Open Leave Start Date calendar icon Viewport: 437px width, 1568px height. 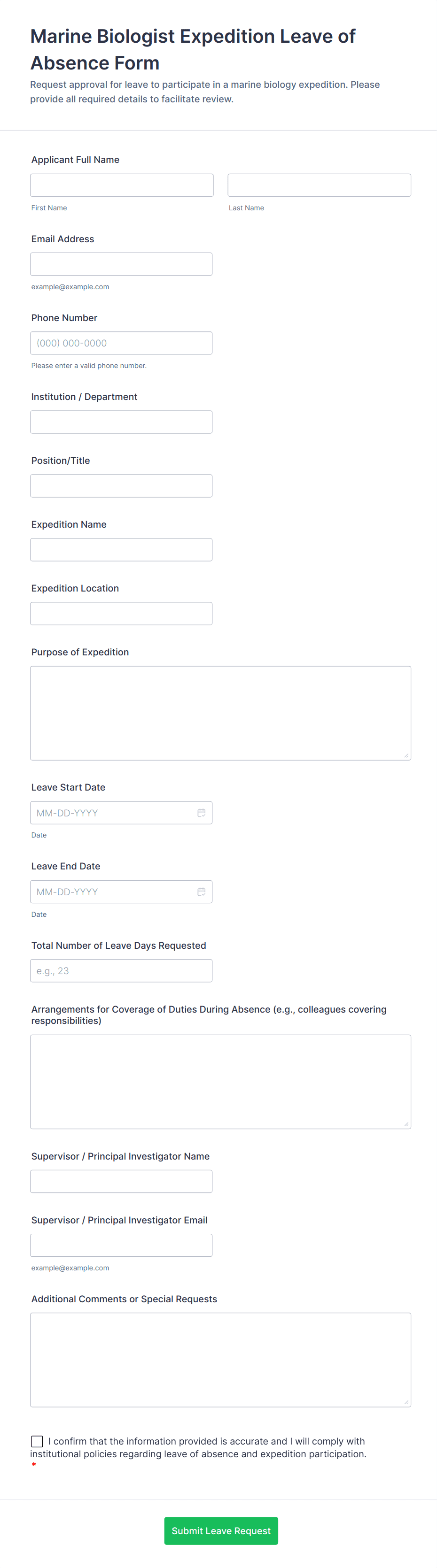[201, 813]
